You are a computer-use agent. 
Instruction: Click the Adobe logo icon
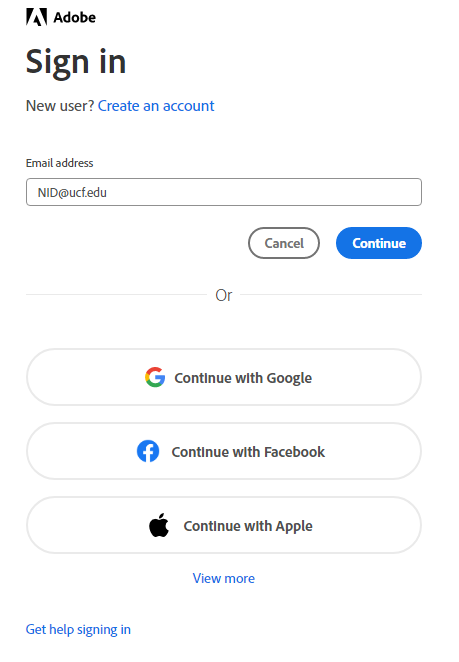pyautogui.click(x=36, y=17)
